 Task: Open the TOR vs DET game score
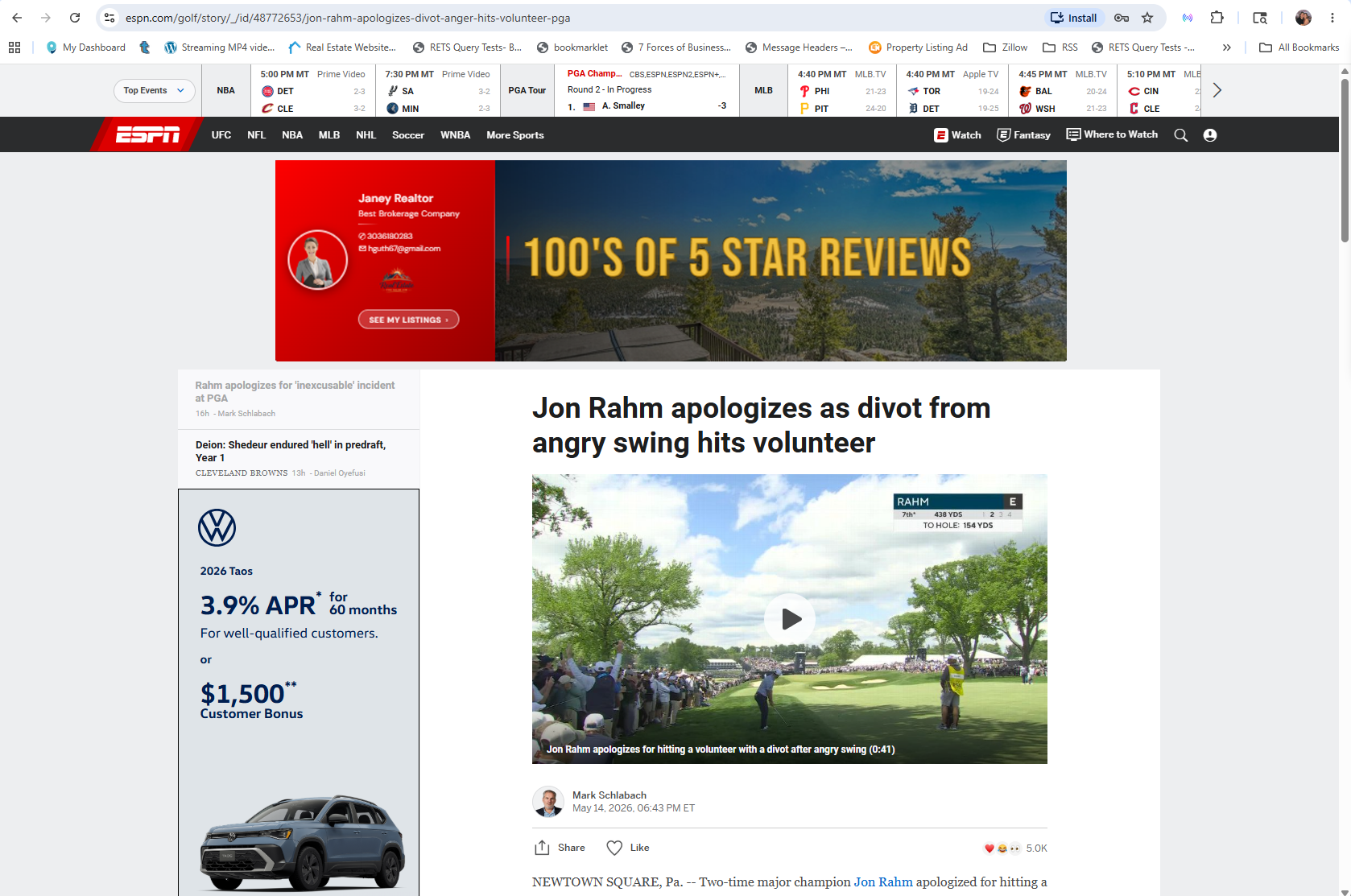pyautogui.click(x=952, y=91)
